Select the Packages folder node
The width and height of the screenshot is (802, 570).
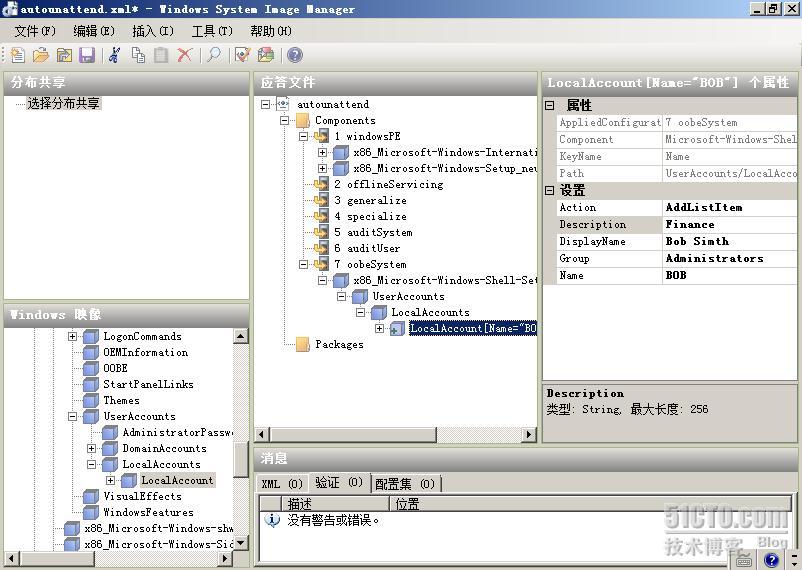click(339, 344)
